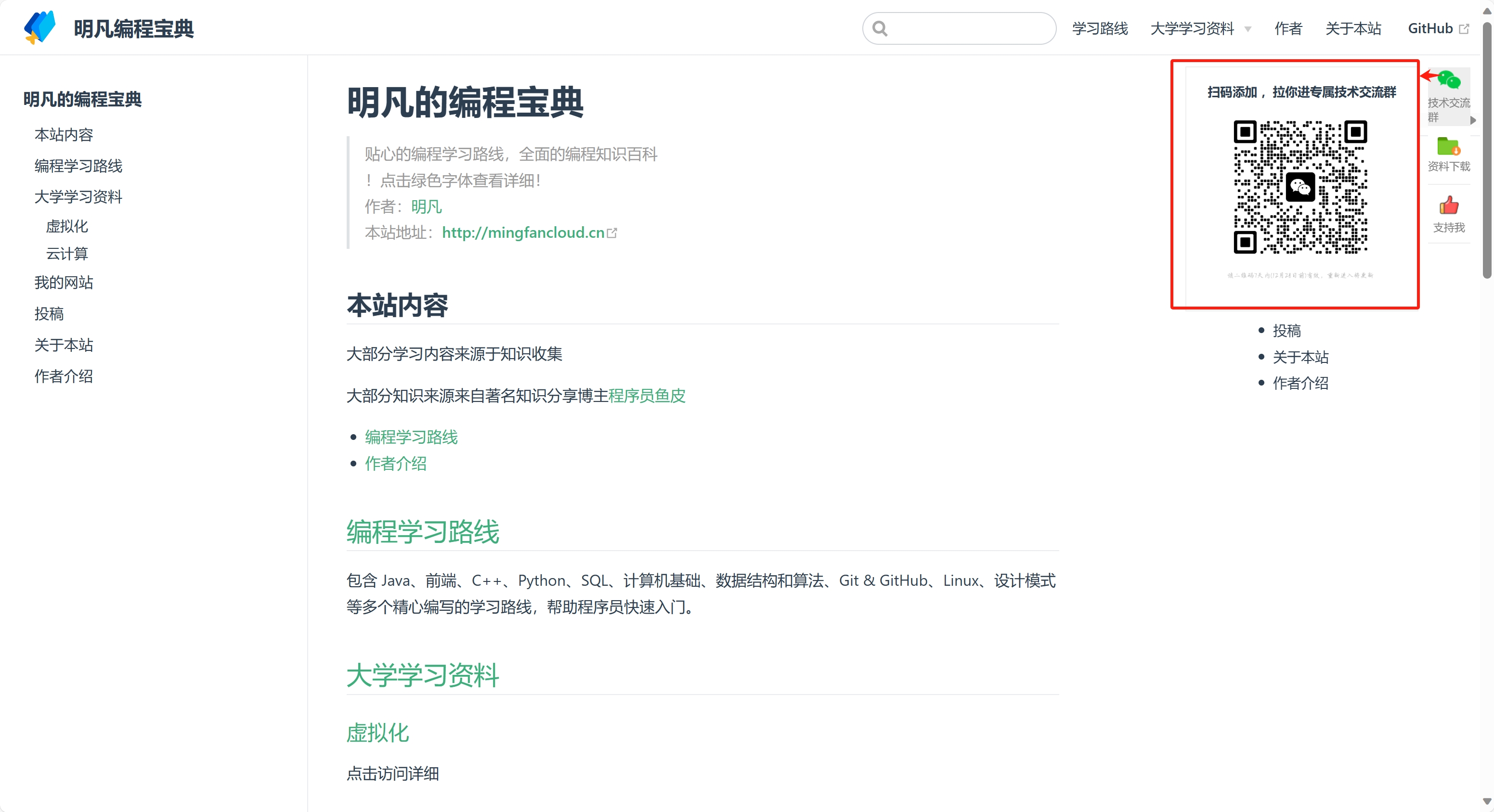1494x812 pixels.
Task: Click the author link 明凡
Action: pyautogui.click(x=426, y=206)
